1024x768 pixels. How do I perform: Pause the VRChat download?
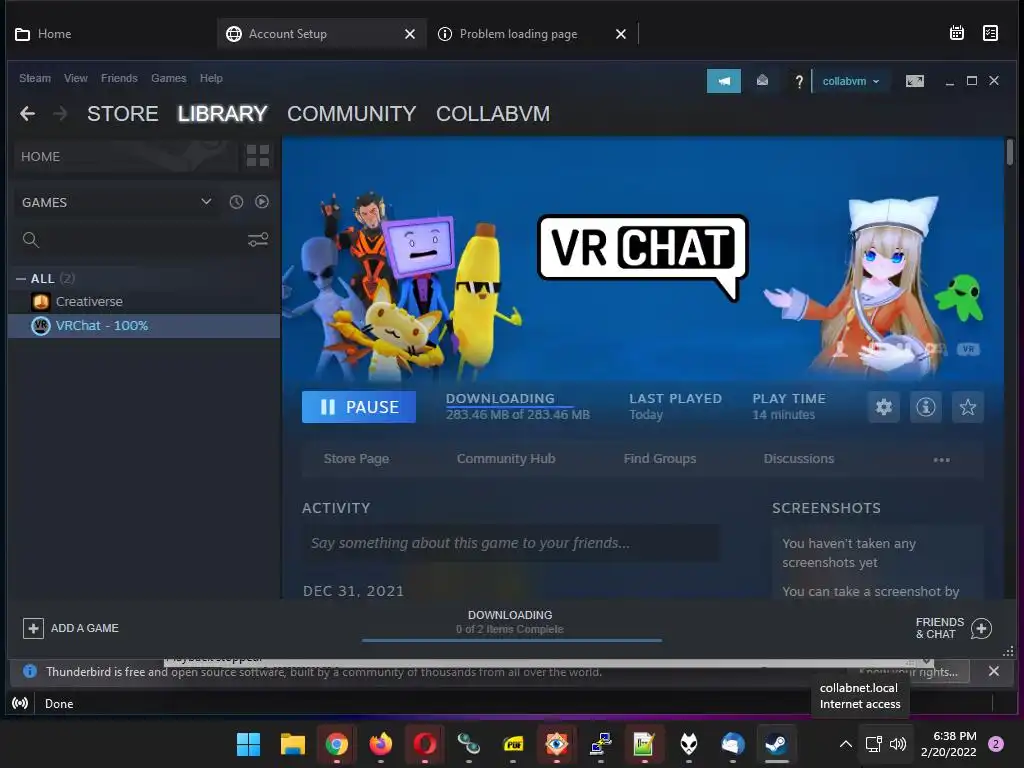[359, 407]
